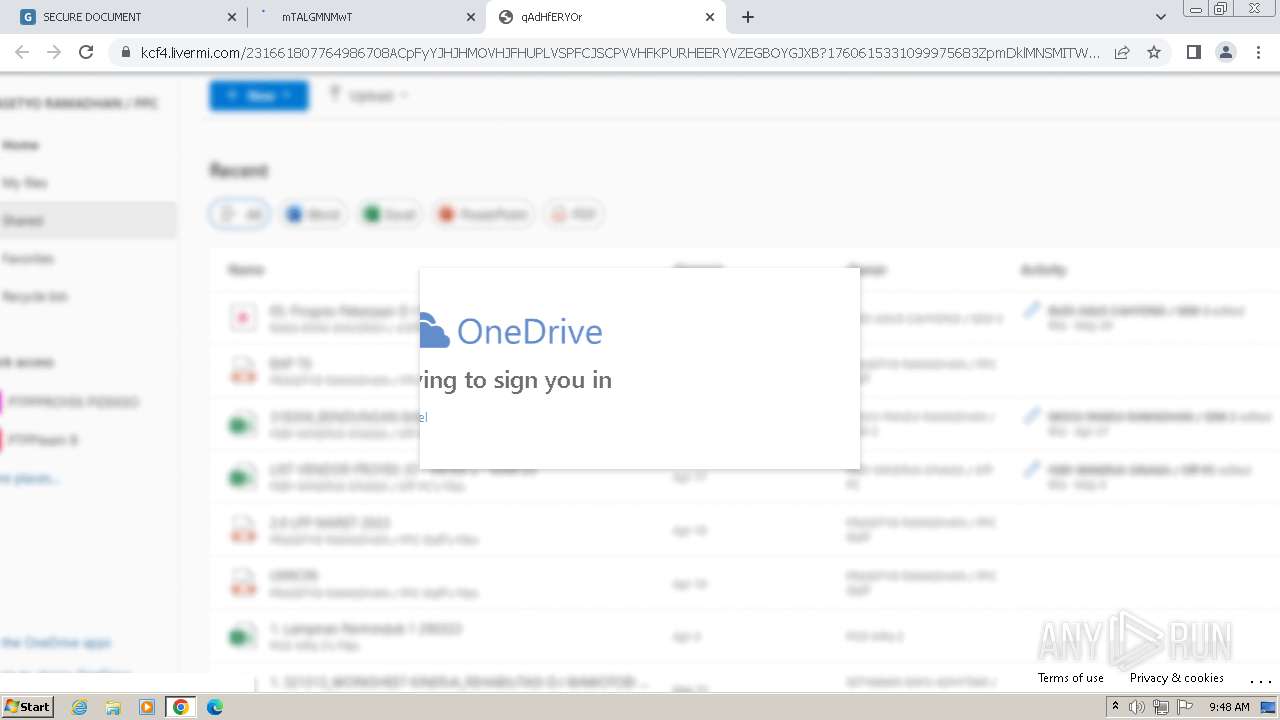Open Windows Media Player from the taskbar

click(147, 707)
